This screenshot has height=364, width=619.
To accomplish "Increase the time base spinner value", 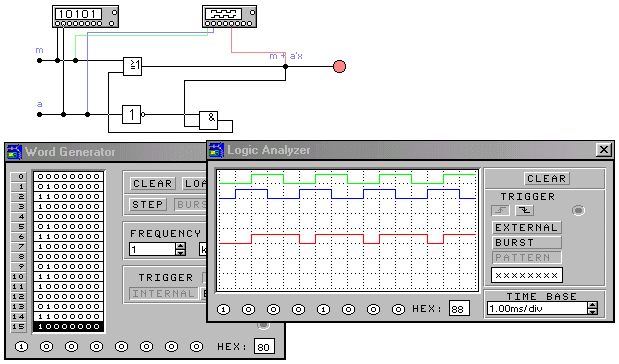I will (592, 305).
